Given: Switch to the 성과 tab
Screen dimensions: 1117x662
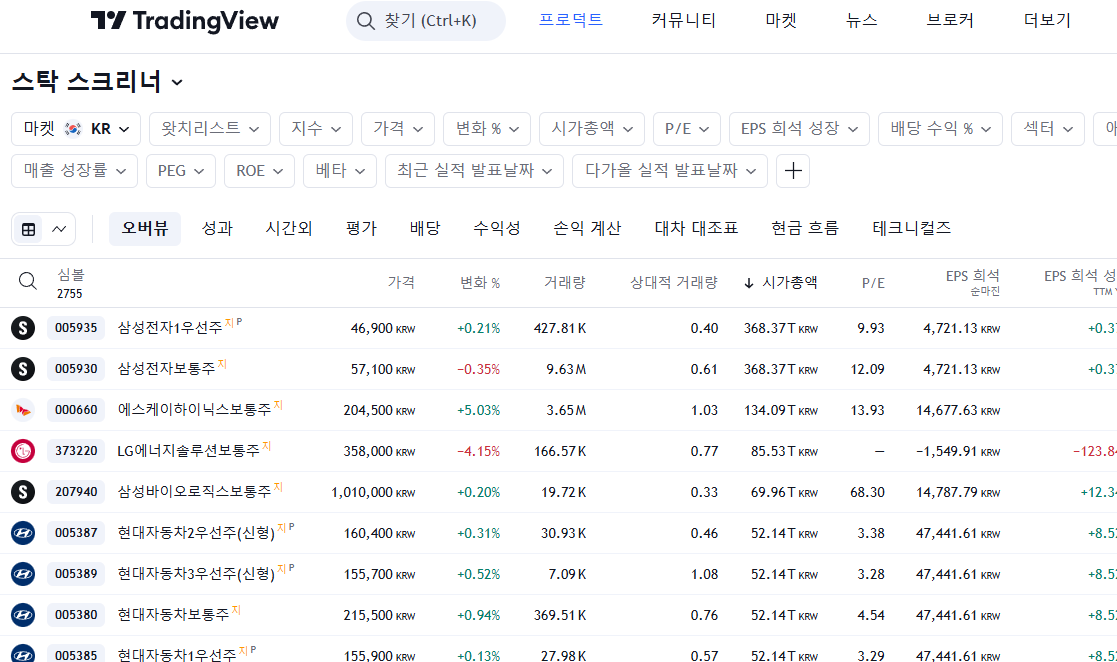Looking at the screenshot, I should (217, 229).
